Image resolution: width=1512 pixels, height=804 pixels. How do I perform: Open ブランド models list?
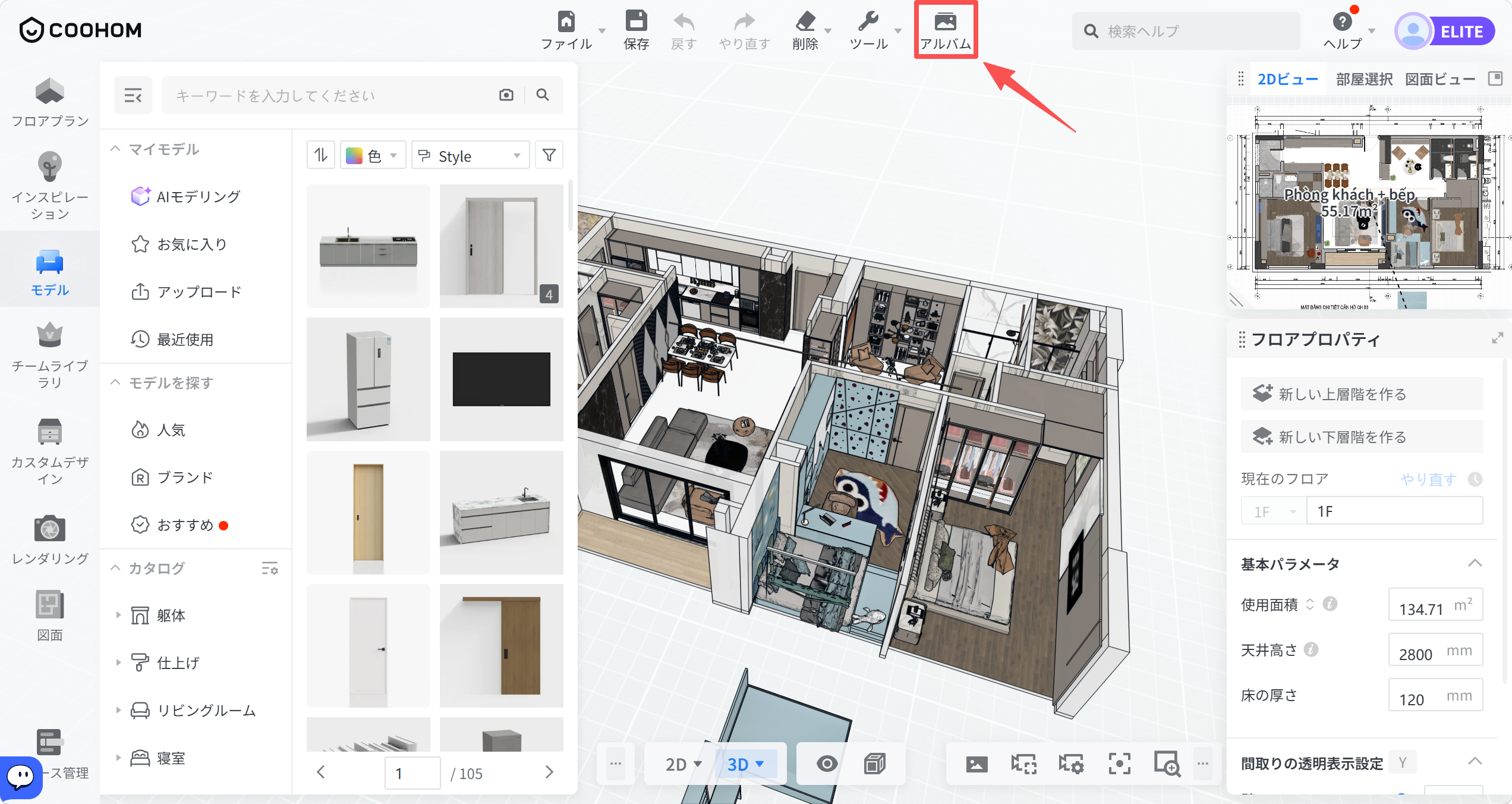[172, 477]
